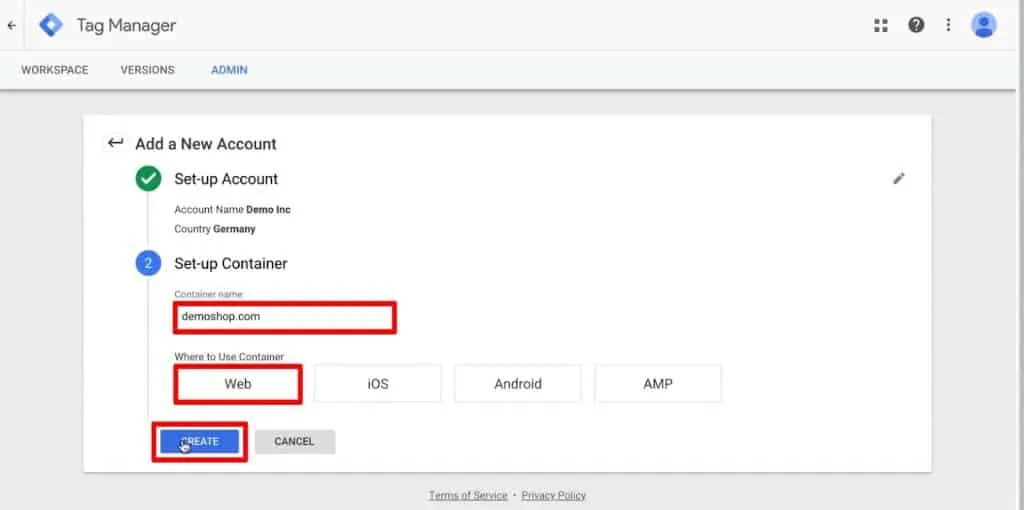This screenshot has width=1024, height=510.
Task: Click the Tag Manager diamond logo
Action: [x=51, y=25]
